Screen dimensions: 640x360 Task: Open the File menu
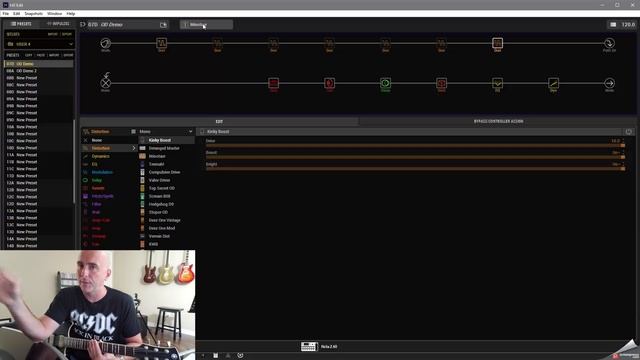point(6,13)
